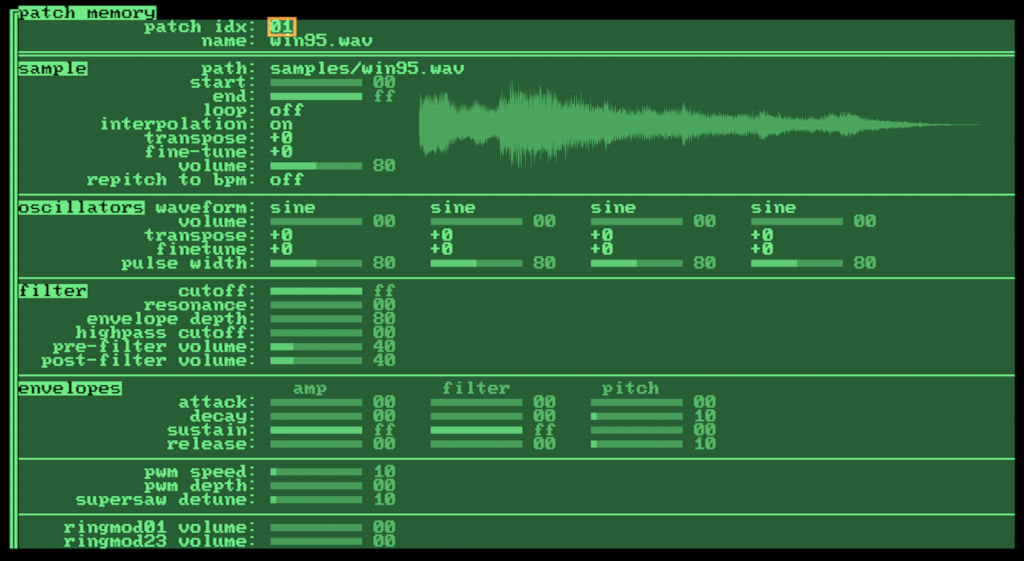
Task: Adjust fourth oscillator volume slider
Action: (x=797, y=221)
